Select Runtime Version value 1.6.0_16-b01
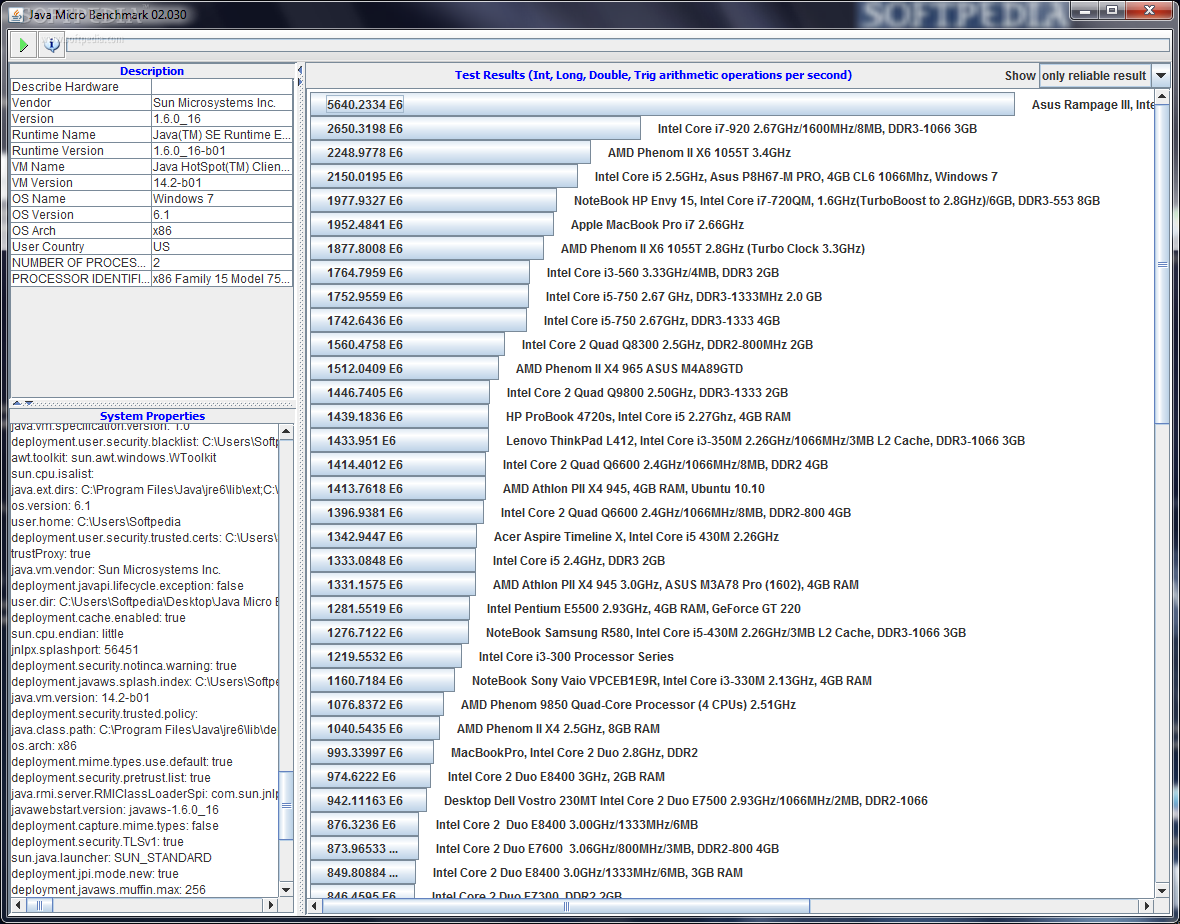 tap(222, 150)
